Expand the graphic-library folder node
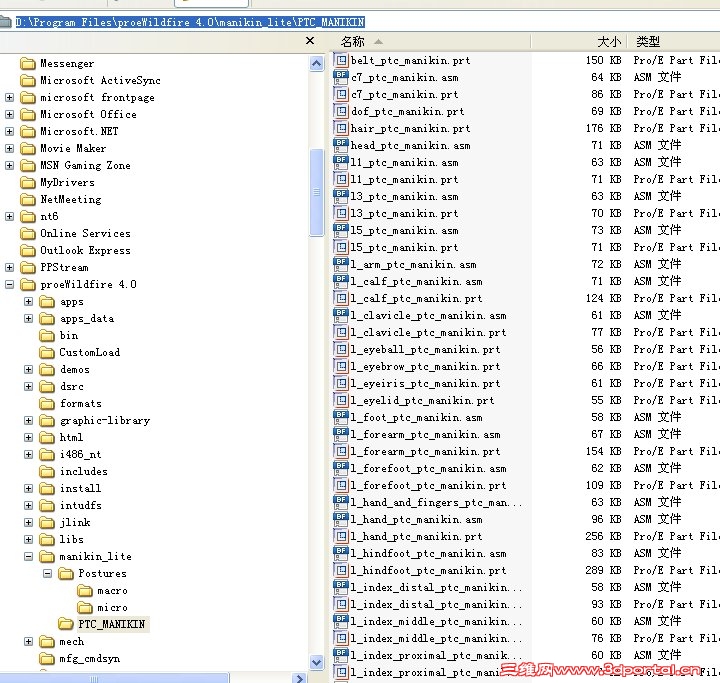Image resolution: width=720 pixels, height=683 pixels. [x=28, y=420]
